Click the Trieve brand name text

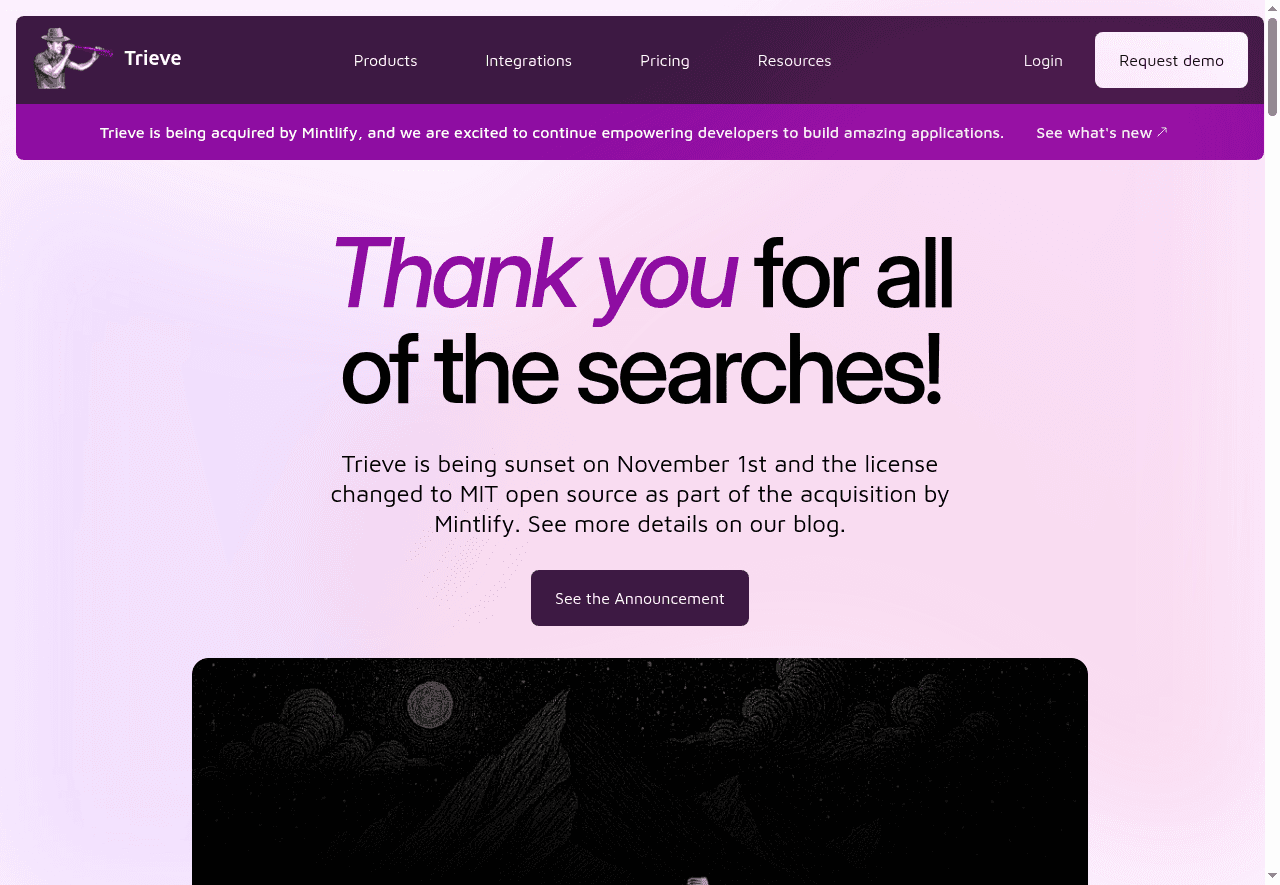tap(153, 59)
